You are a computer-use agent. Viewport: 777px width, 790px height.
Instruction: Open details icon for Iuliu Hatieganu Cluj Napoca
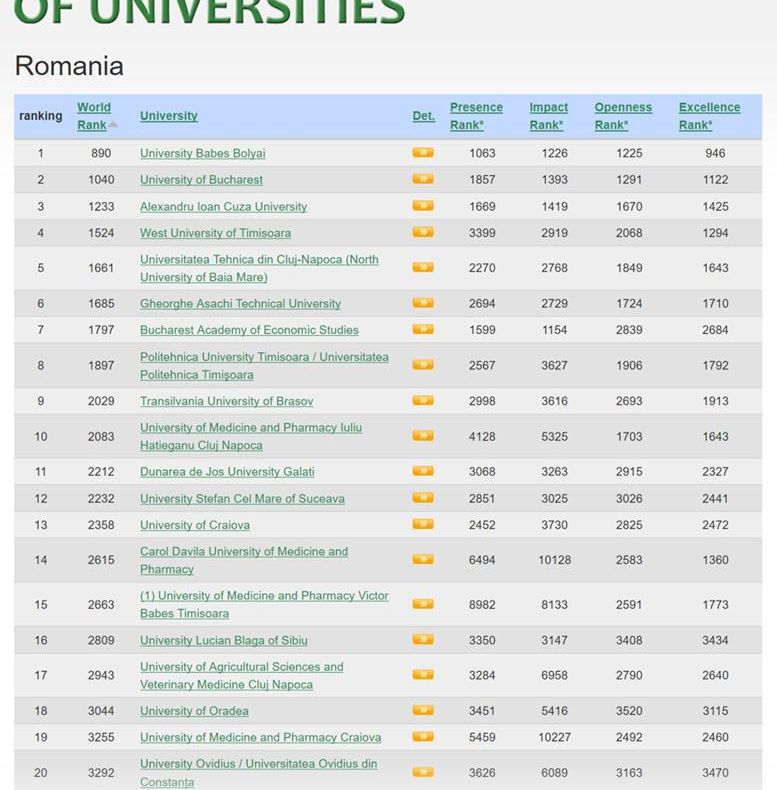[x=423, y=435]
